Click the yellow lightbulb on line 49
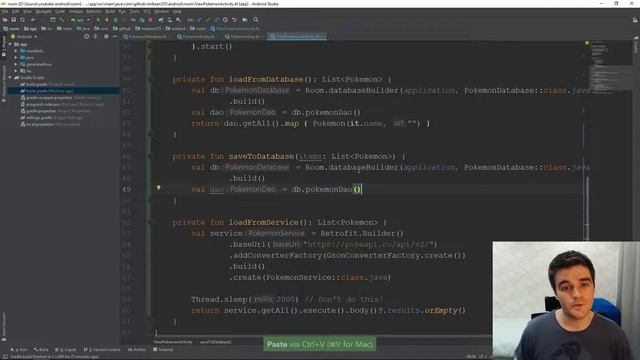 pos(158,188)
